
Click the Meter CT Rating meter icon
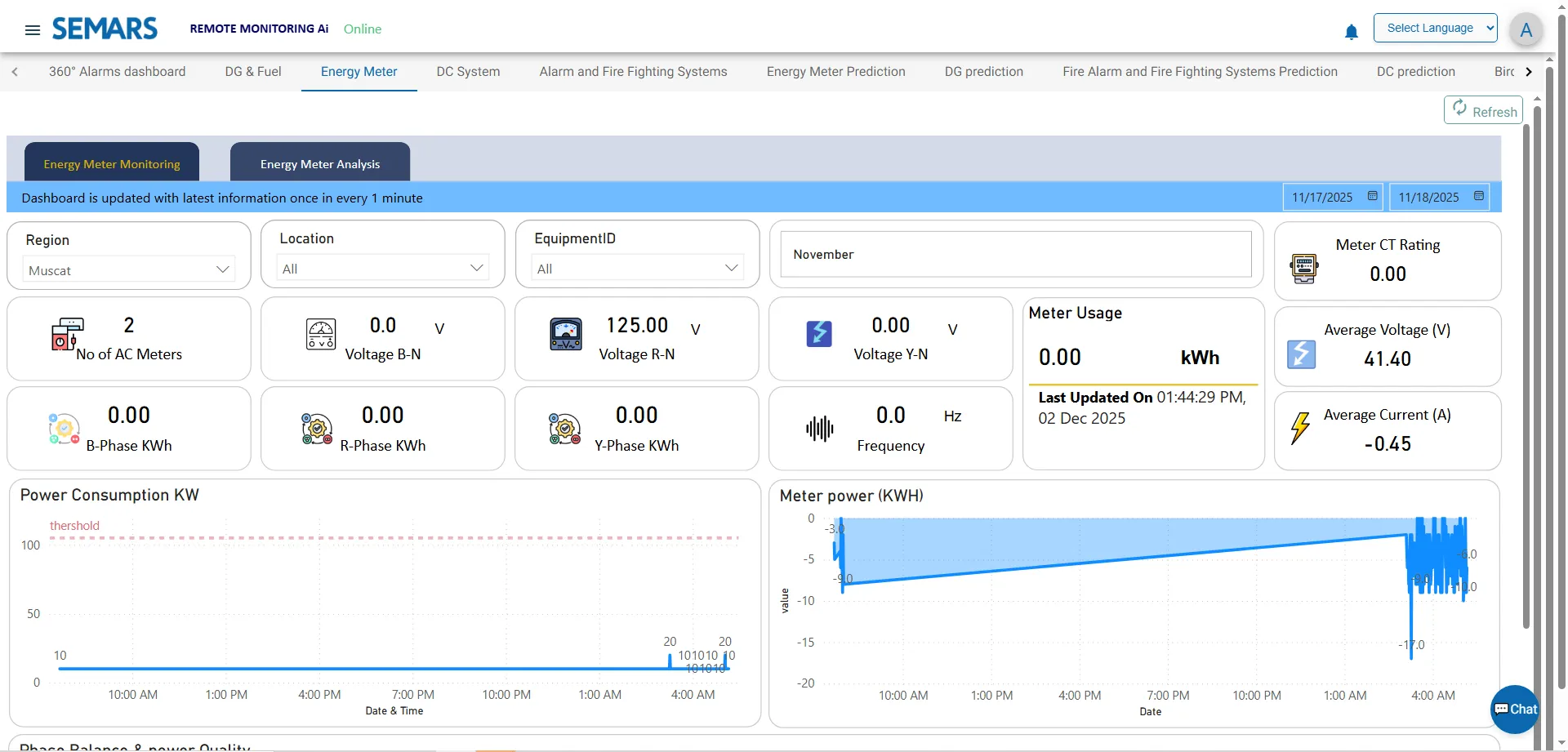[1303, 268]
